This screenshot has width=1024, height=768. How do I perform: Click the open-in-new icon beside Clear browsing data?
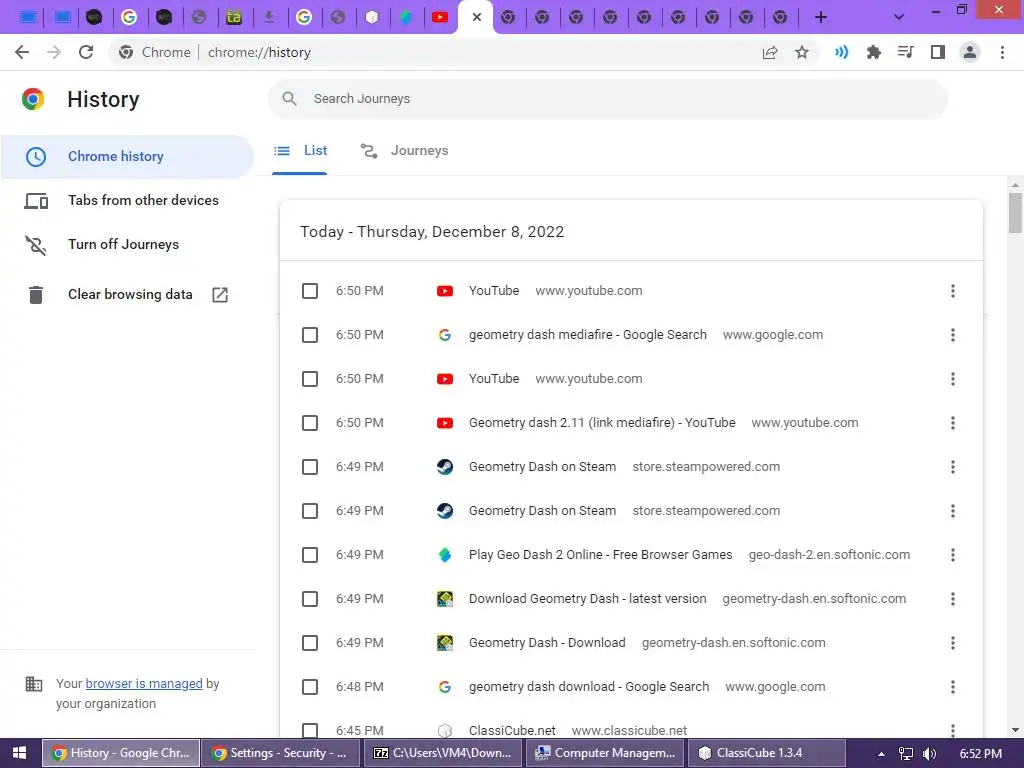tap(220, 295)
